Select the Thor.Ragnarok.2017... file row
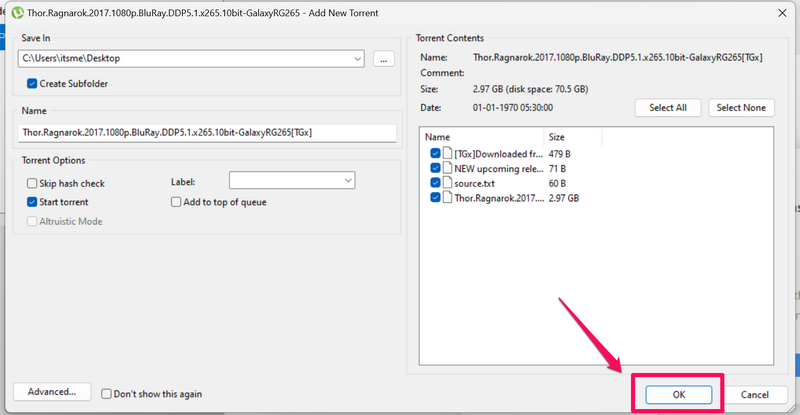Viewport: 800px width, 415px height. [512, 198]
